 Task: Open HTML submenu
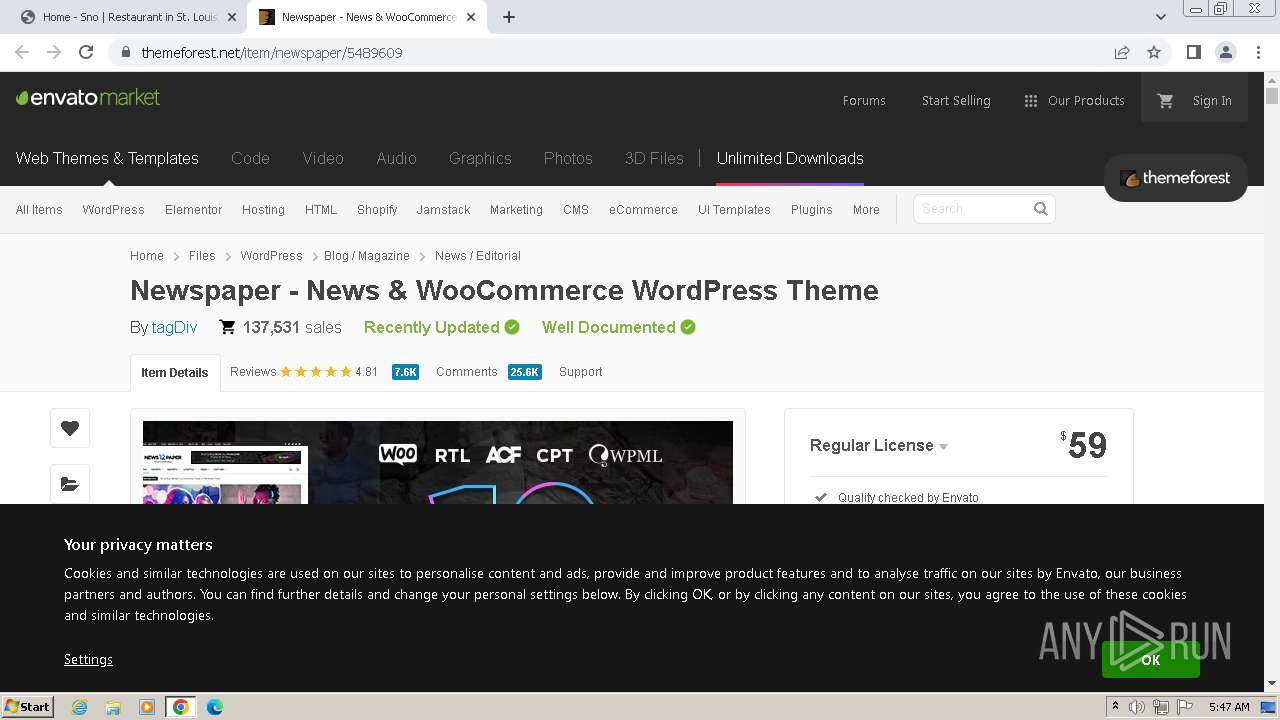coord(321,210)
